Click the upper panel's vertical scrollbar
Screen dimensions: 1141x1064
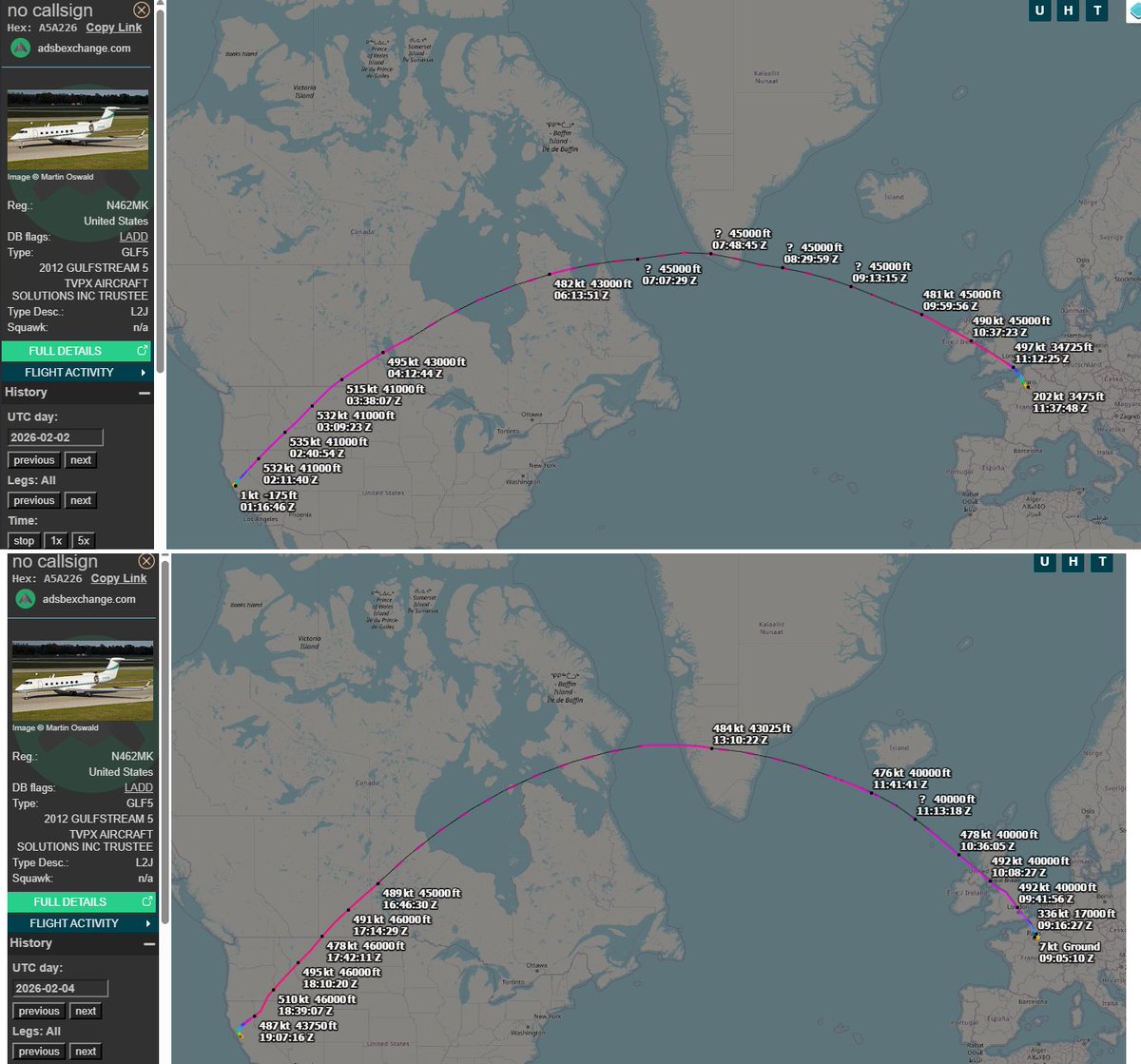pos(161,190)
